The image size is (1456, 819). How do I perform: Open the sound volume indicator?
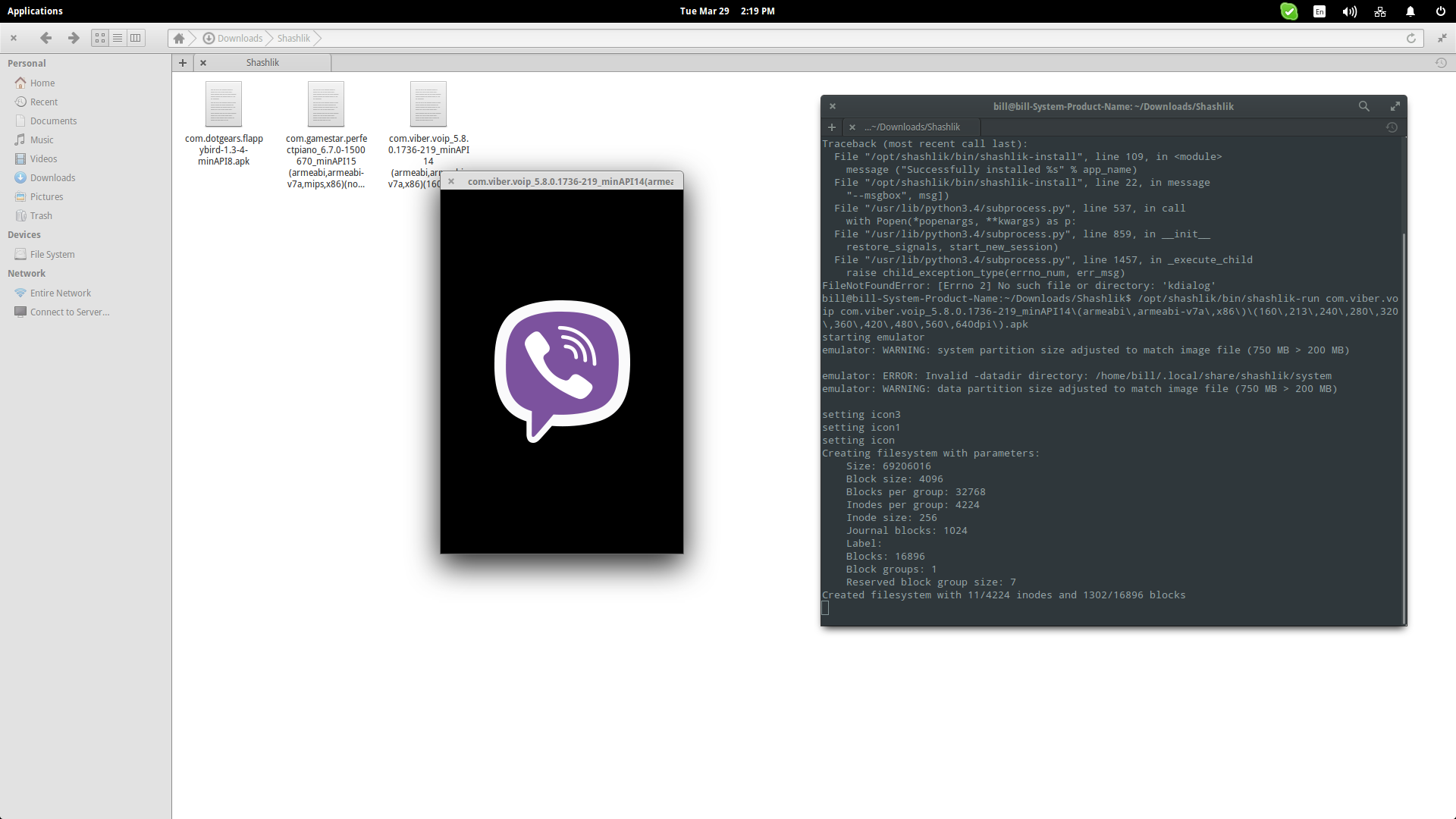point(1349,11)
